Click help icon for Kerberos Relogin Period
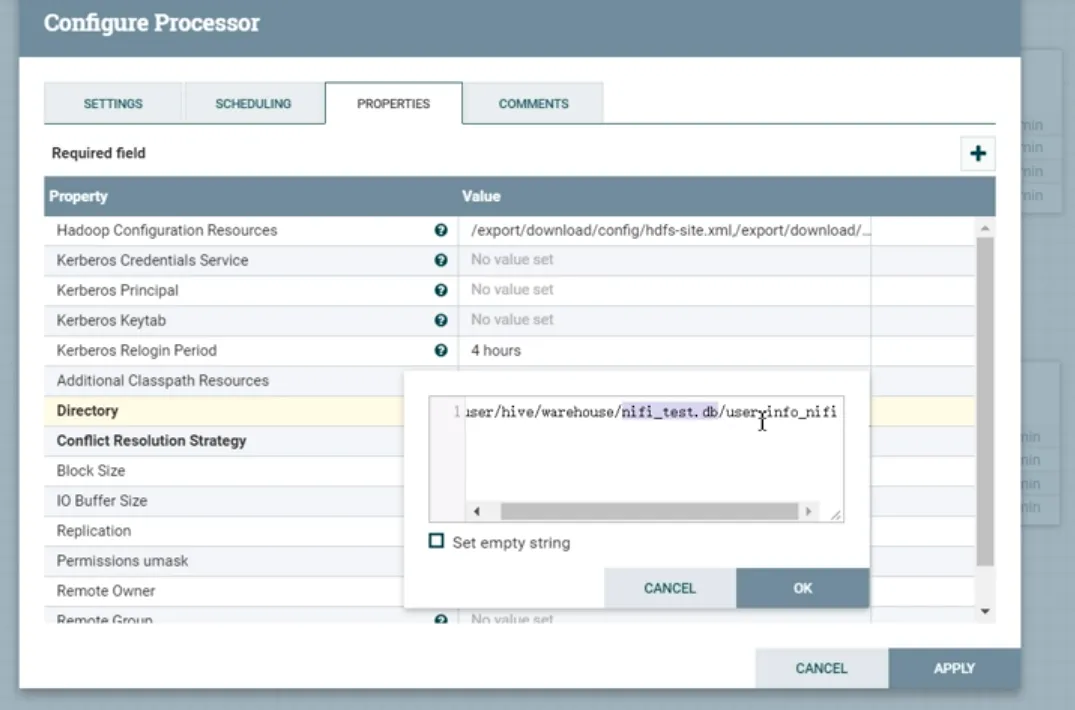 (441, 350)
